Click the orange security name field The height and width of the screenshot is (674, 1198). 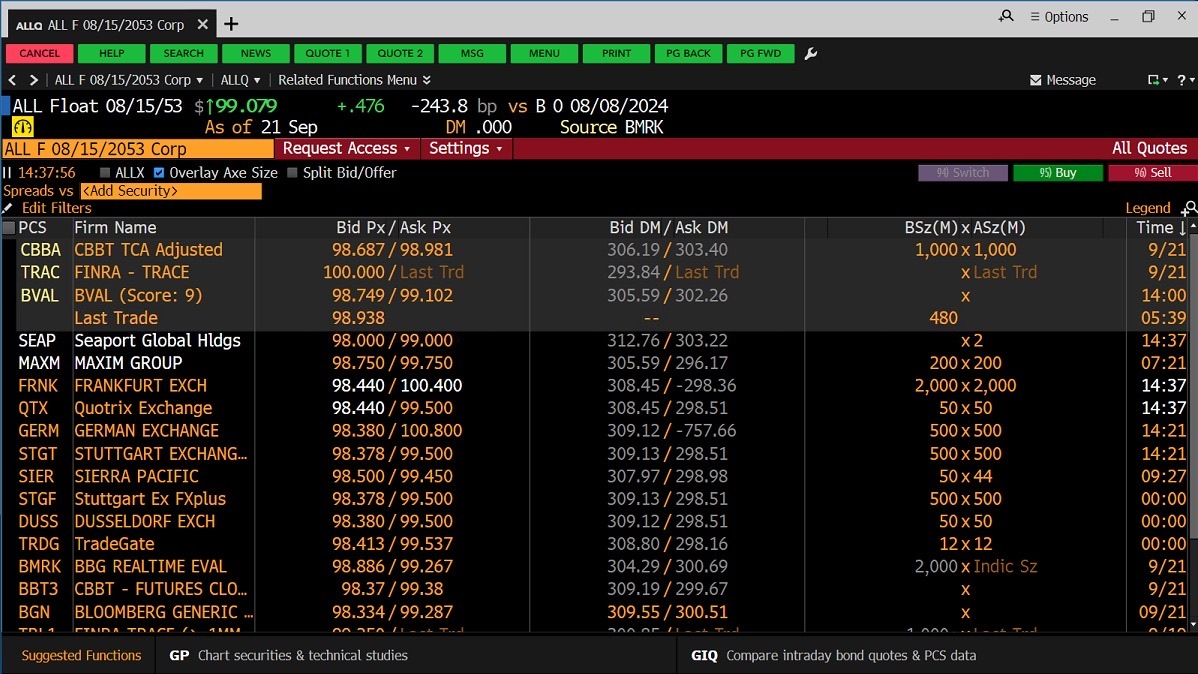pyautogui.click(x=138, y=148)
